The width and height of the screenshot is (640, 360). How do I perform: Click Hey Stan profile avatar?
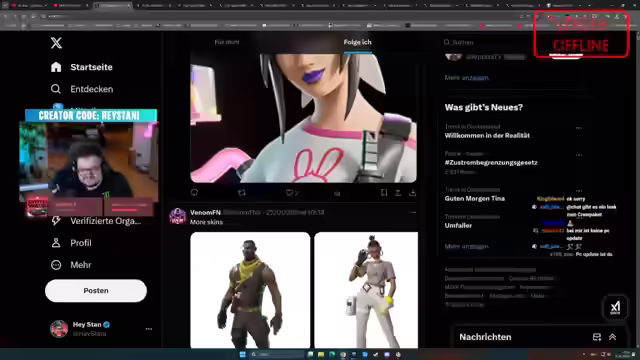point(59,329)
